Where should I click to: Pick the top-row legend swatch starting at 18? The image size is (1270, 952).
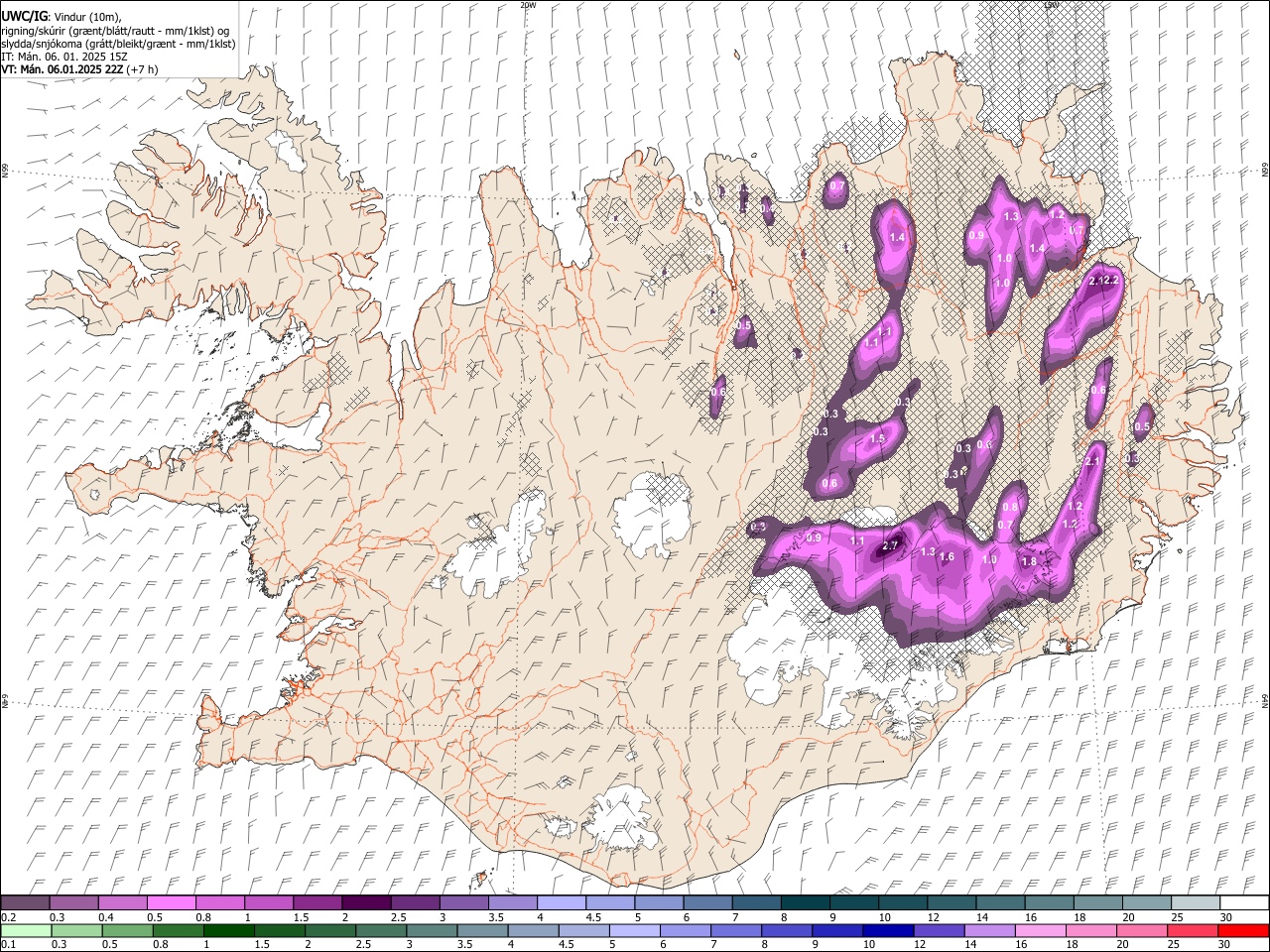click(x=1099, y=902)
